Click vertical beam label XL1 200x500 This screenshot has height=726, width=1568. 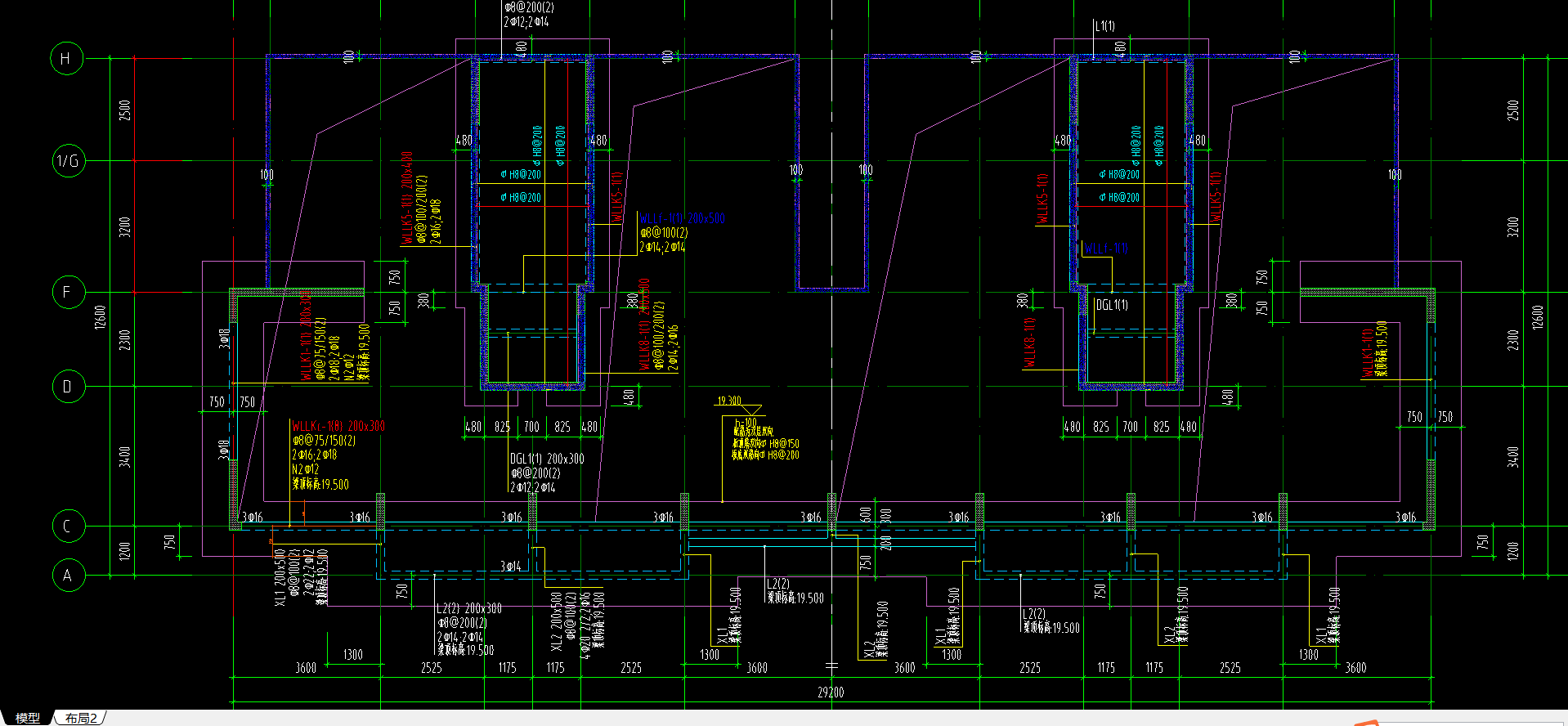(281, 577)
